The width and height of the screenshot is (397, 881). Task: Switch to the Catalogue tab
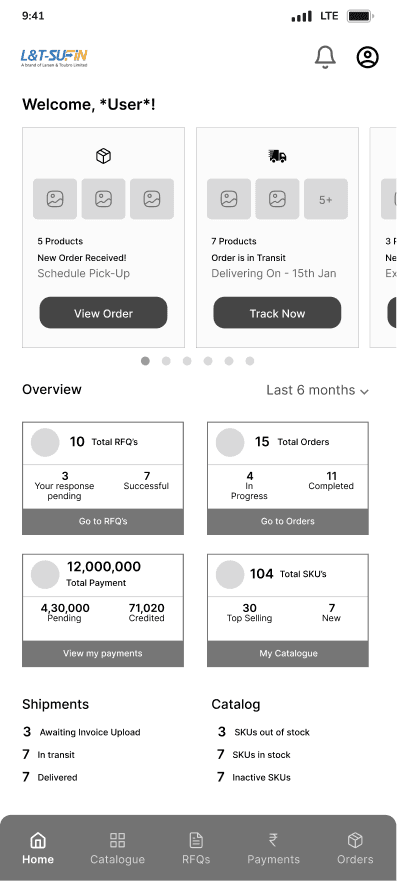117,849
